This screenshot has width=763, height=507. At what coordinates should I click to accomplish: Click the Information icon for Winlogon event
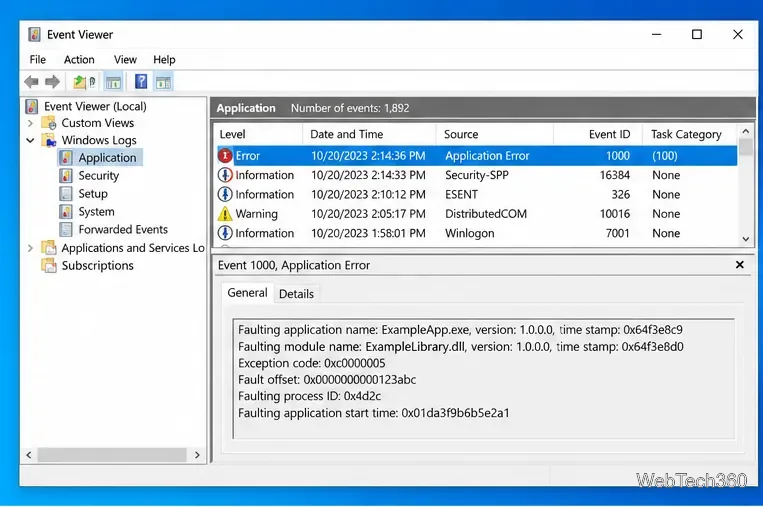pos(225,234)
